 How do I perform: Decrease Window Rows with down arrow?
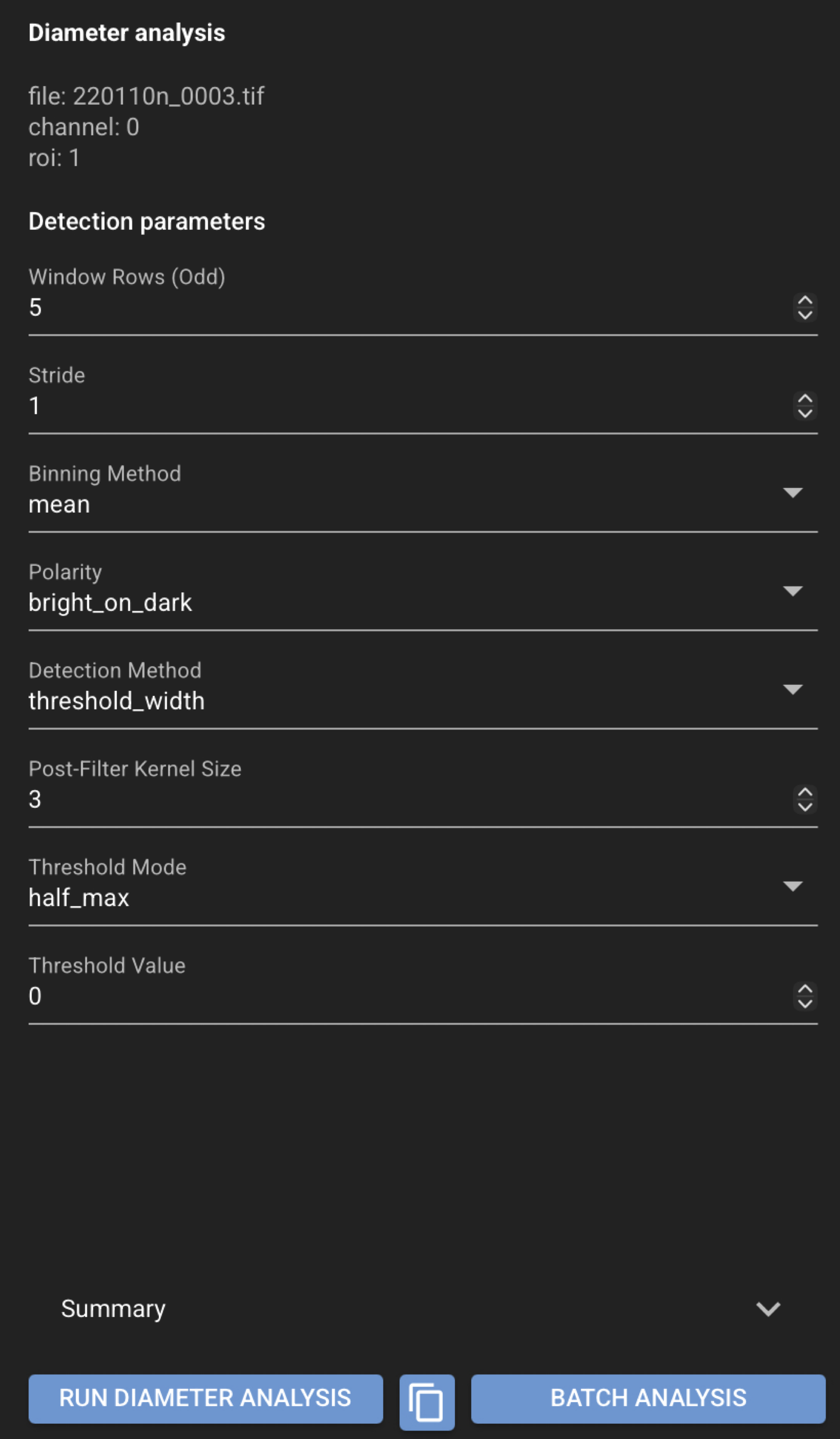point(805,315)
